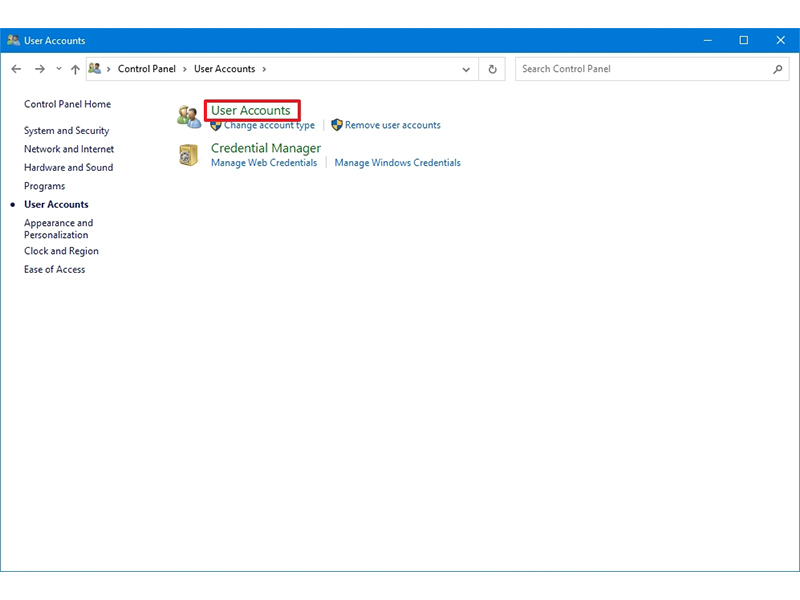800x600 pixels.
Task: Click the User Accounts people icon
Action: tap(189, 117)
